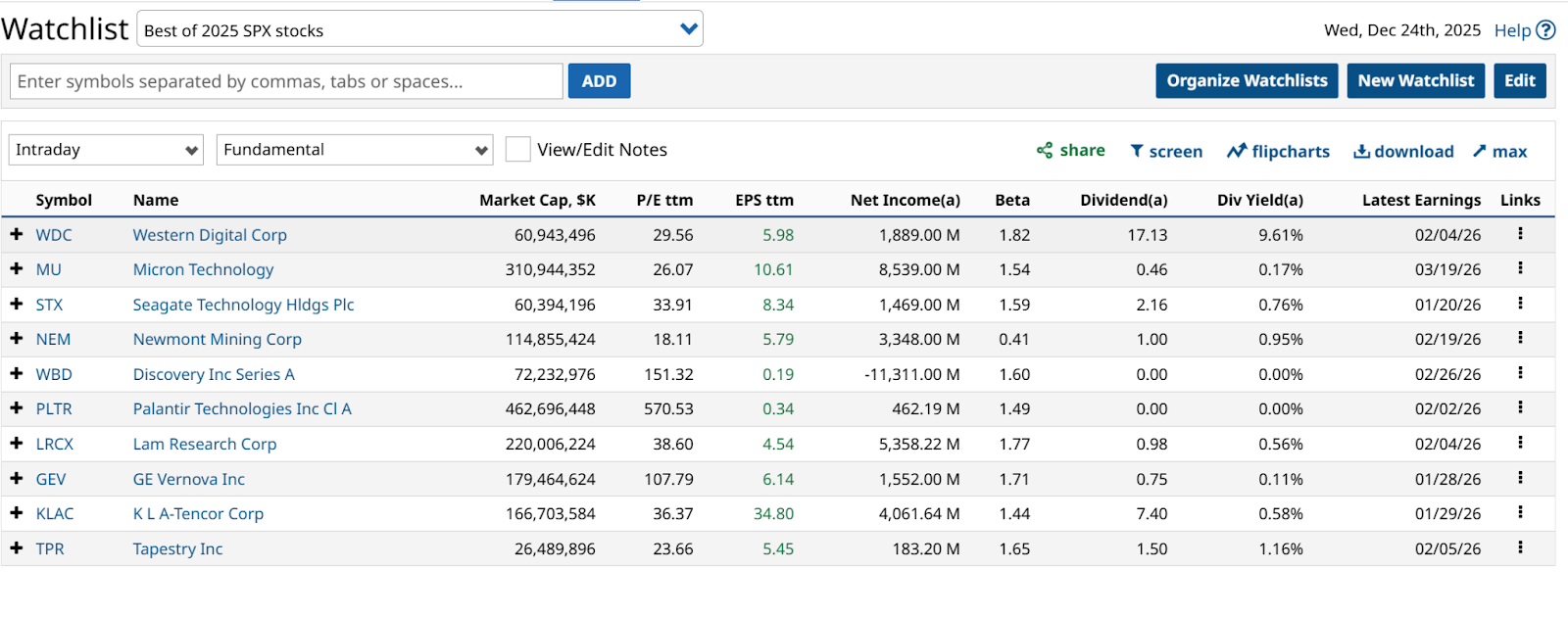Sort by P/E ttm column header
Screen dimensions: 1568x617
pos(664,200)
